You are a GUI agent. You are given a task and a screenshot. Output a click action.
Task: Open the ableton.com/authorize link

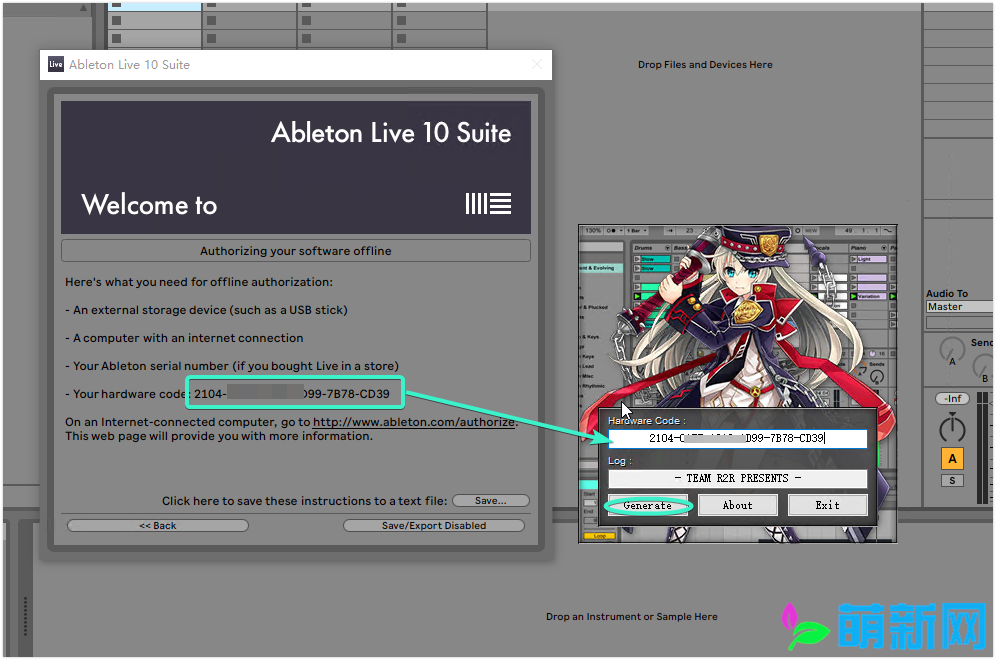(x=414, y=422)
